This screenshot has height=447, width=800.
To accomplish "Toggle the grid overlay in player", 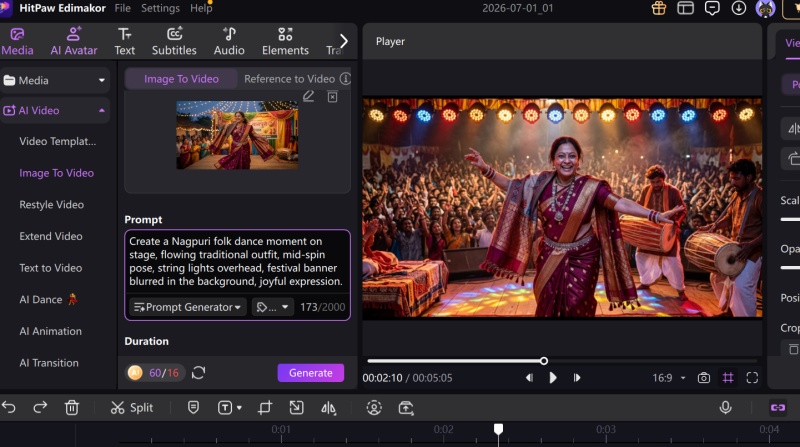I will coord(728,378).
